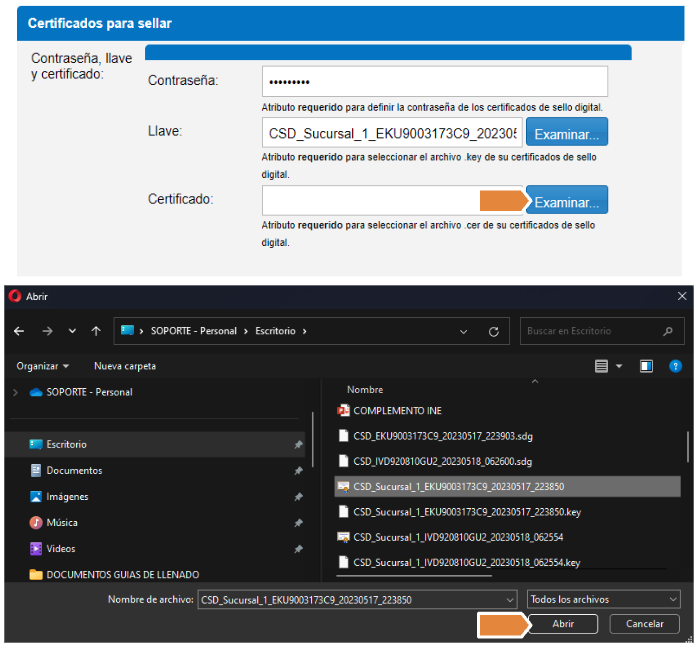
Task: Go up one folder level
Action: tap(96, 331)
